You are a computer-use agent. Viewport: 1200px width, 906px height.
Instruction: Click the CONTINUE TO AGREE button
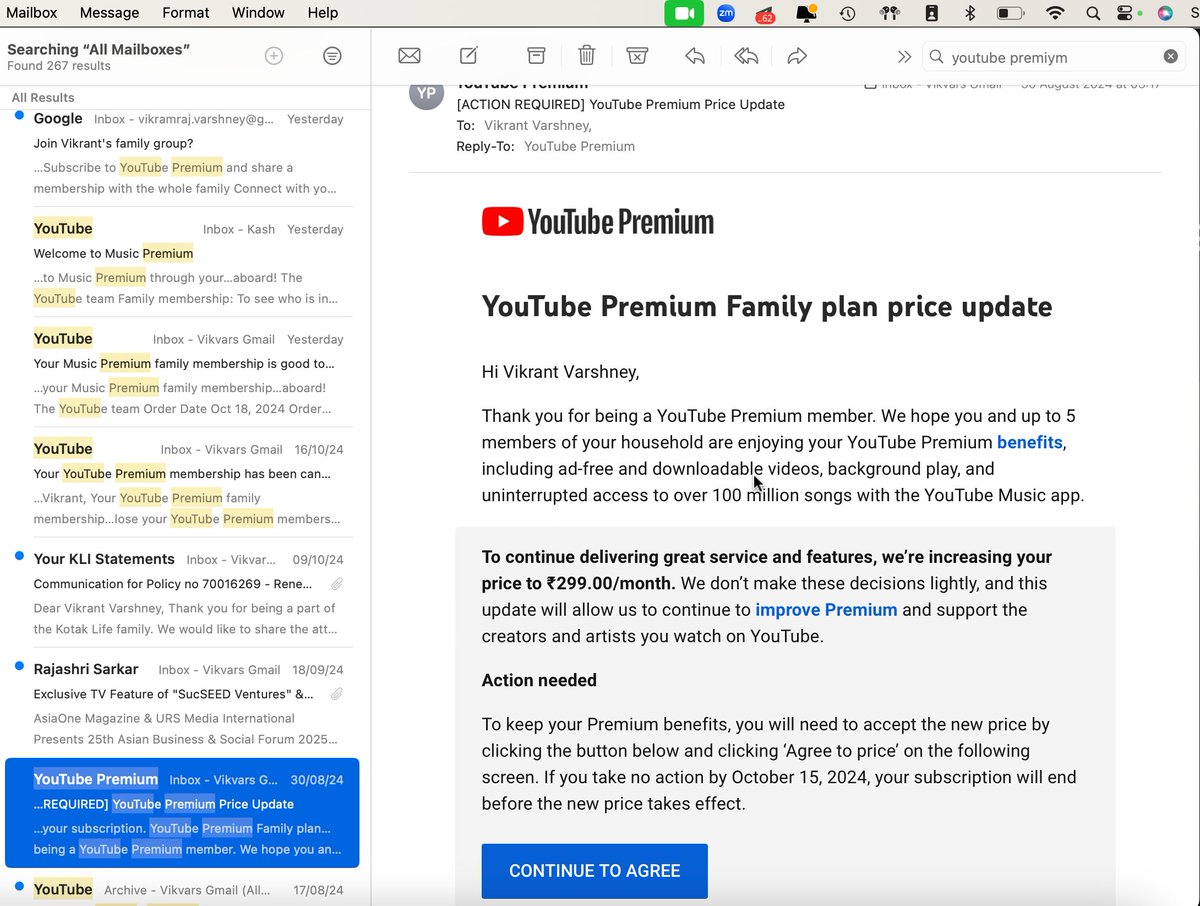point(595,871)
